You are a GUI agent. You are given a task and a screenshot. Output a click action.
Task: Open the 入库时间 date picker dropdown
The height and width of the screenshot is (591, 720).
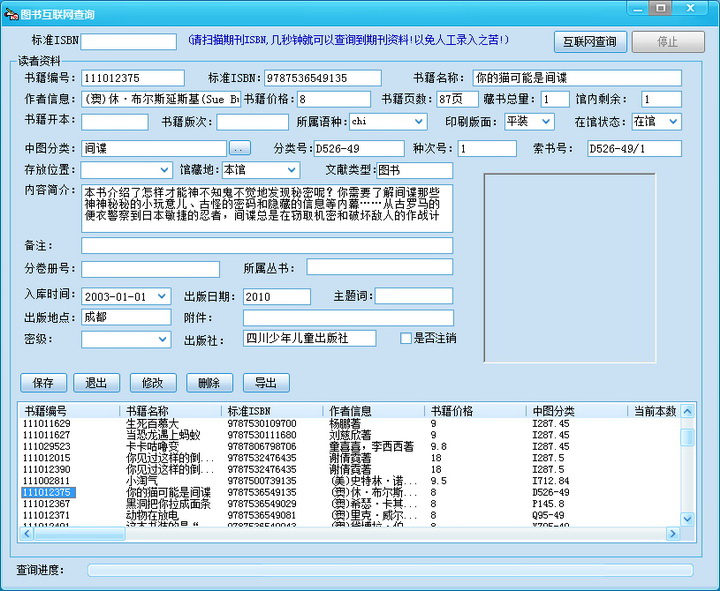(164, 297)
